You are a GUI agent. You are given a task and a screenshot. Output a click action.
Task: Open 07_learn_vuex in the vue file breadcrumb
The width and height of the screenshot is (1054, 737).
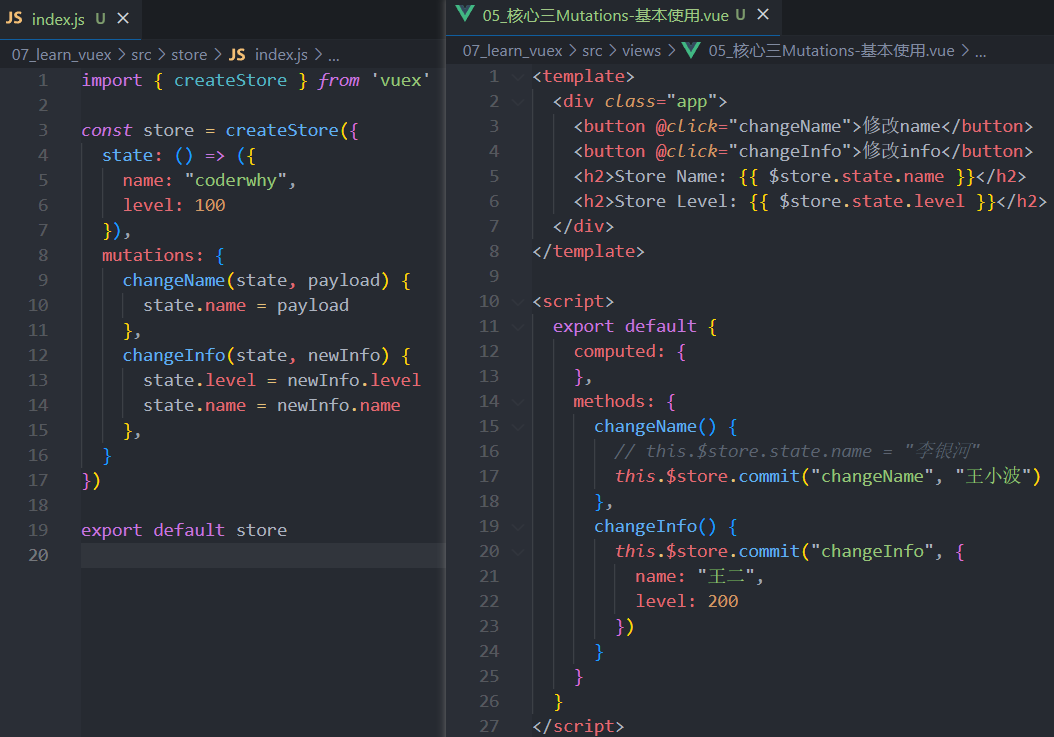tap(512, 50)
